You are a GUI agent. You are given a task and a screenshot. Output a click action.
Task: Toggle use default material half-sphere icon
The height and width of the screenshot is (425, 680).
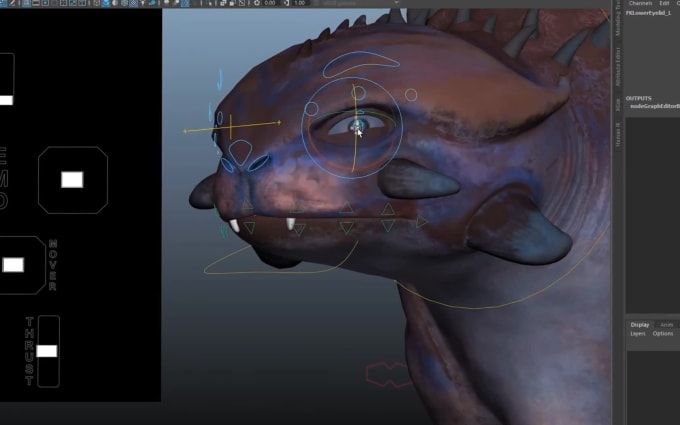pyautogui.click(x=115, y=3)
